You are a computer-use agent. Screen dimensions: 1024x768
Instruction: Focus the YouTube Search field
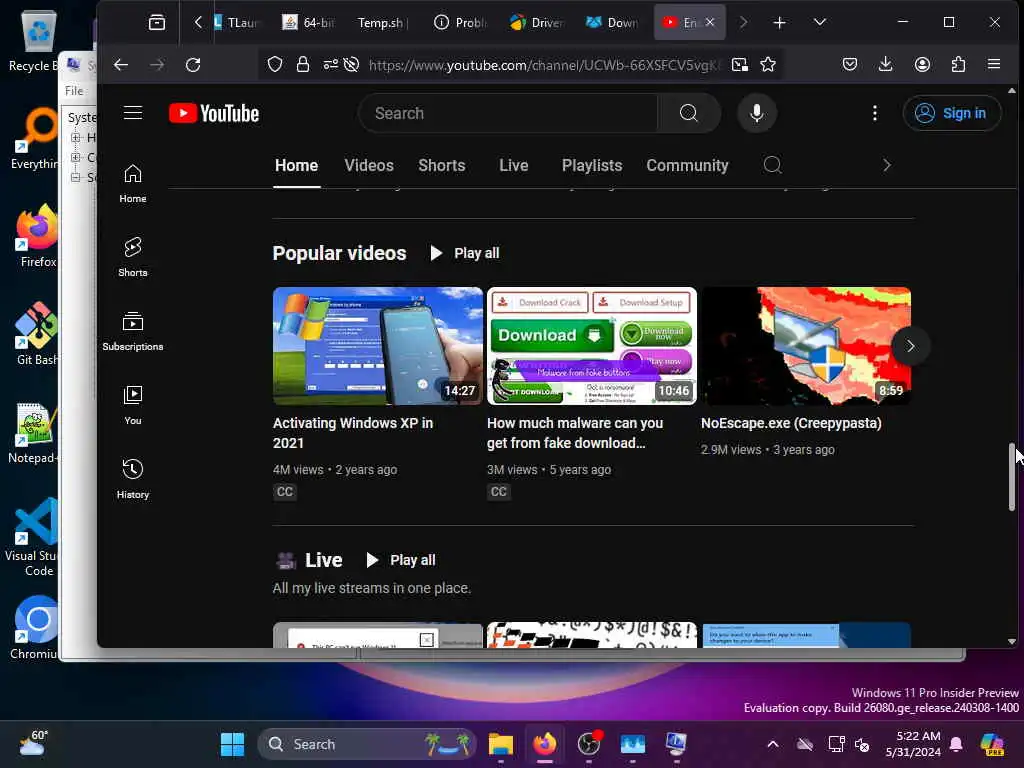(508, 113)
